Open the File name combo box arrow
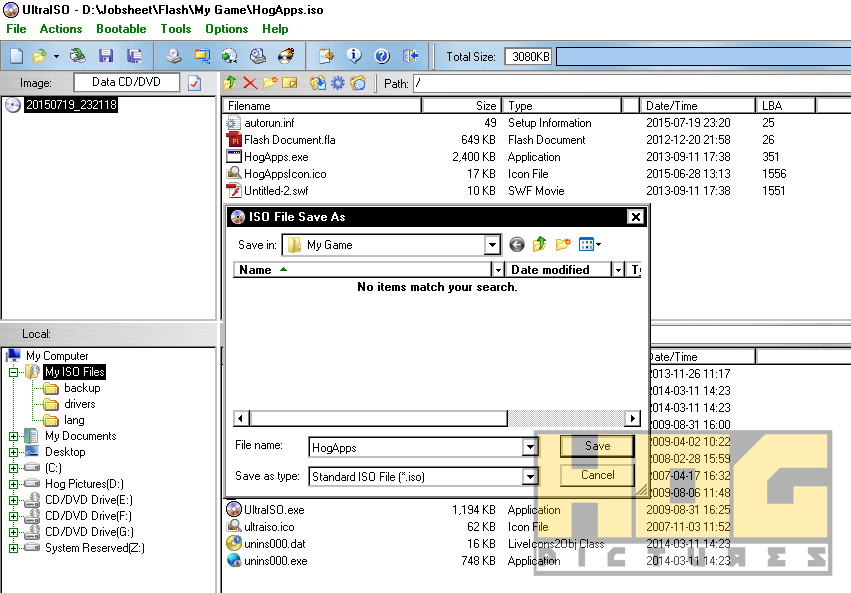Viewport: 851px width, 593px height. coord(530,447)
